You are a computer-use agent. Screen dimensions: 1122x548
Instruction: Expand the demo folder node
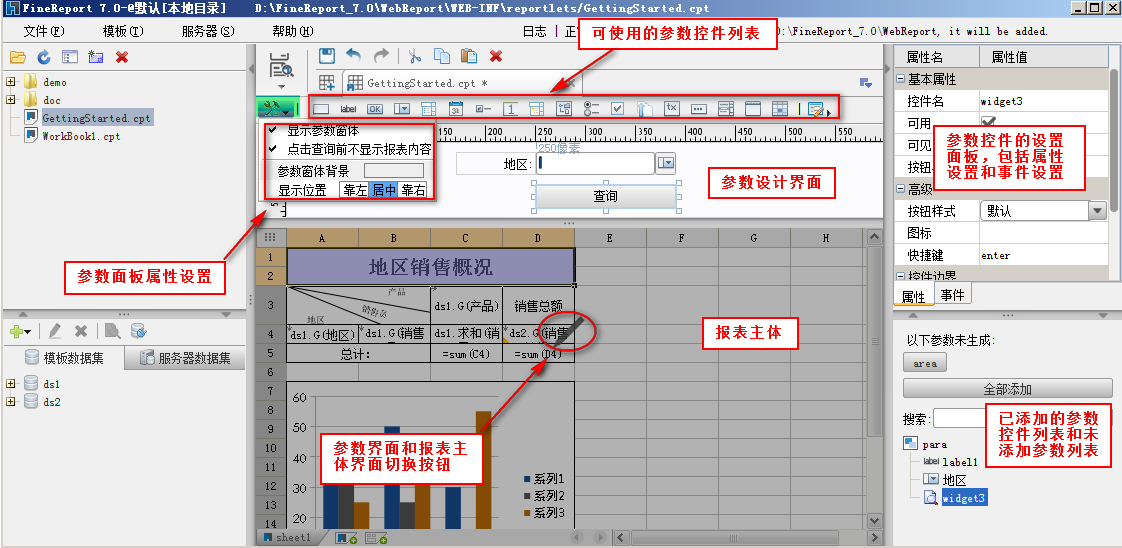[11, 82]
